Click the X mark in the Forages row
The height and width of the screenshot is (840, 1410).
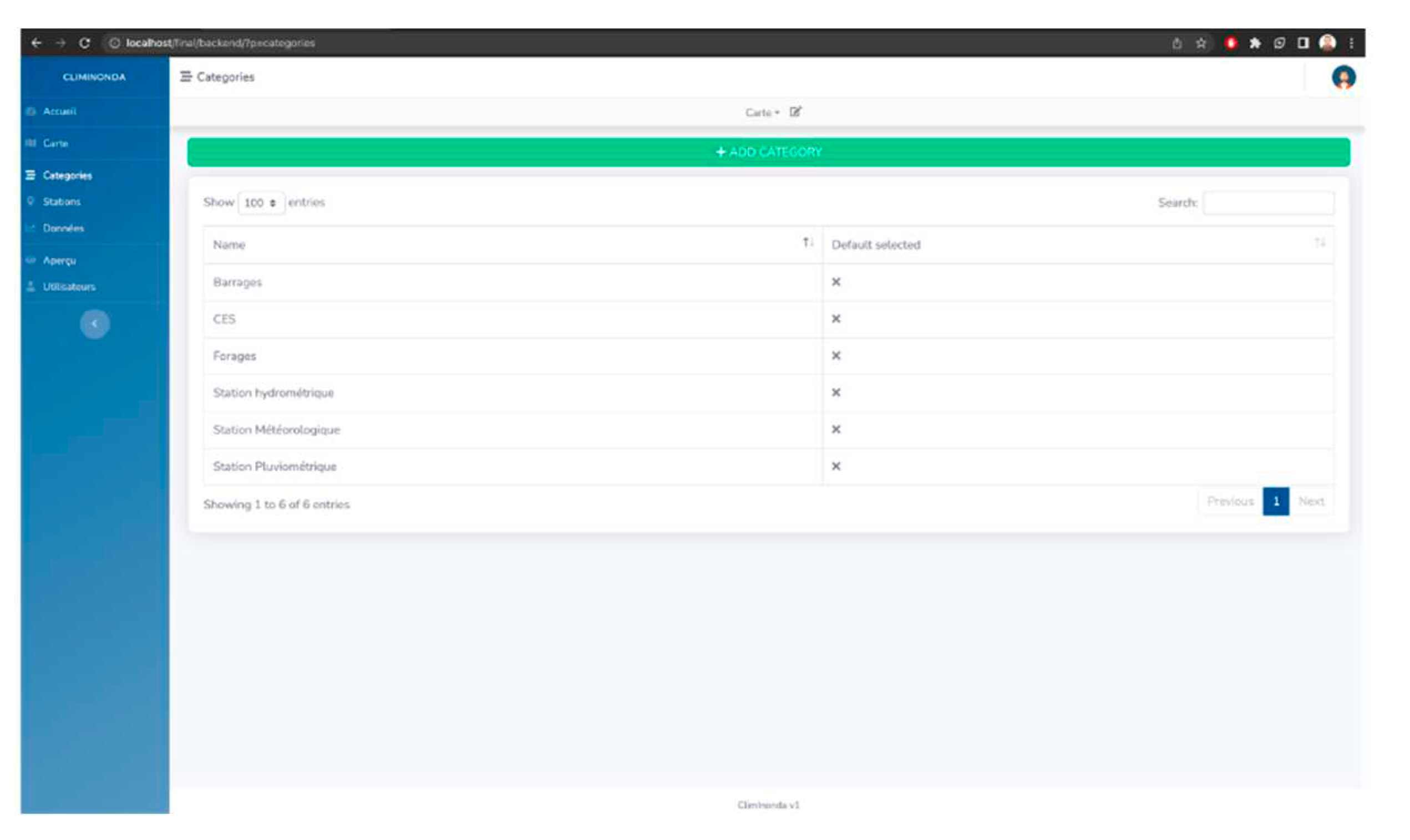pyautogui.click(x=836, y=356)
